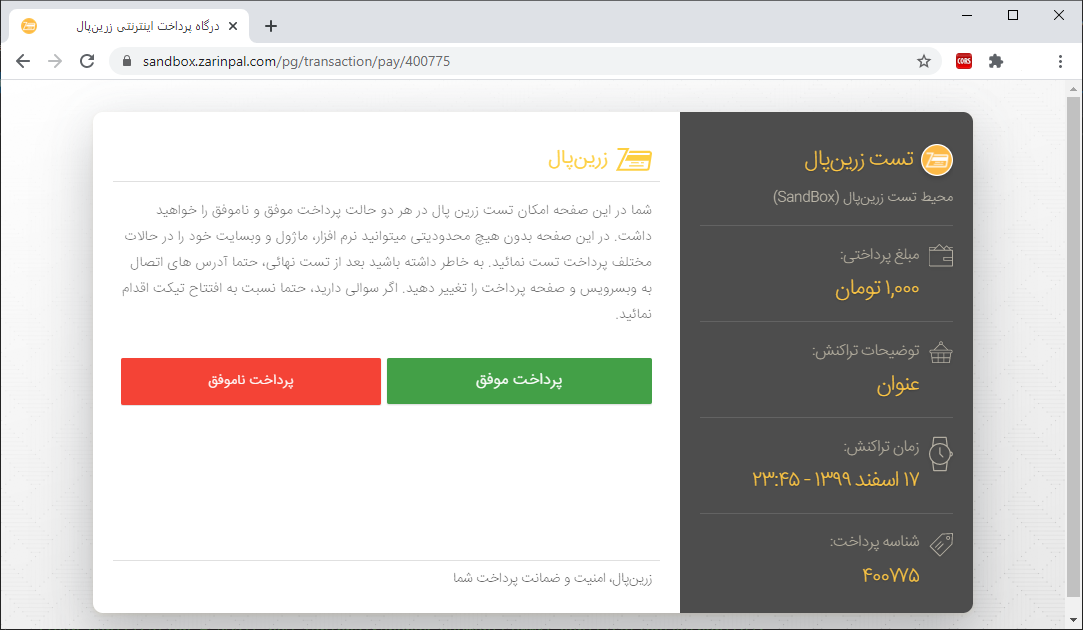The width and height of the screenshot is (1083, 630).
Task: View site info via the padlock icon
Action: tap(126, 61)
